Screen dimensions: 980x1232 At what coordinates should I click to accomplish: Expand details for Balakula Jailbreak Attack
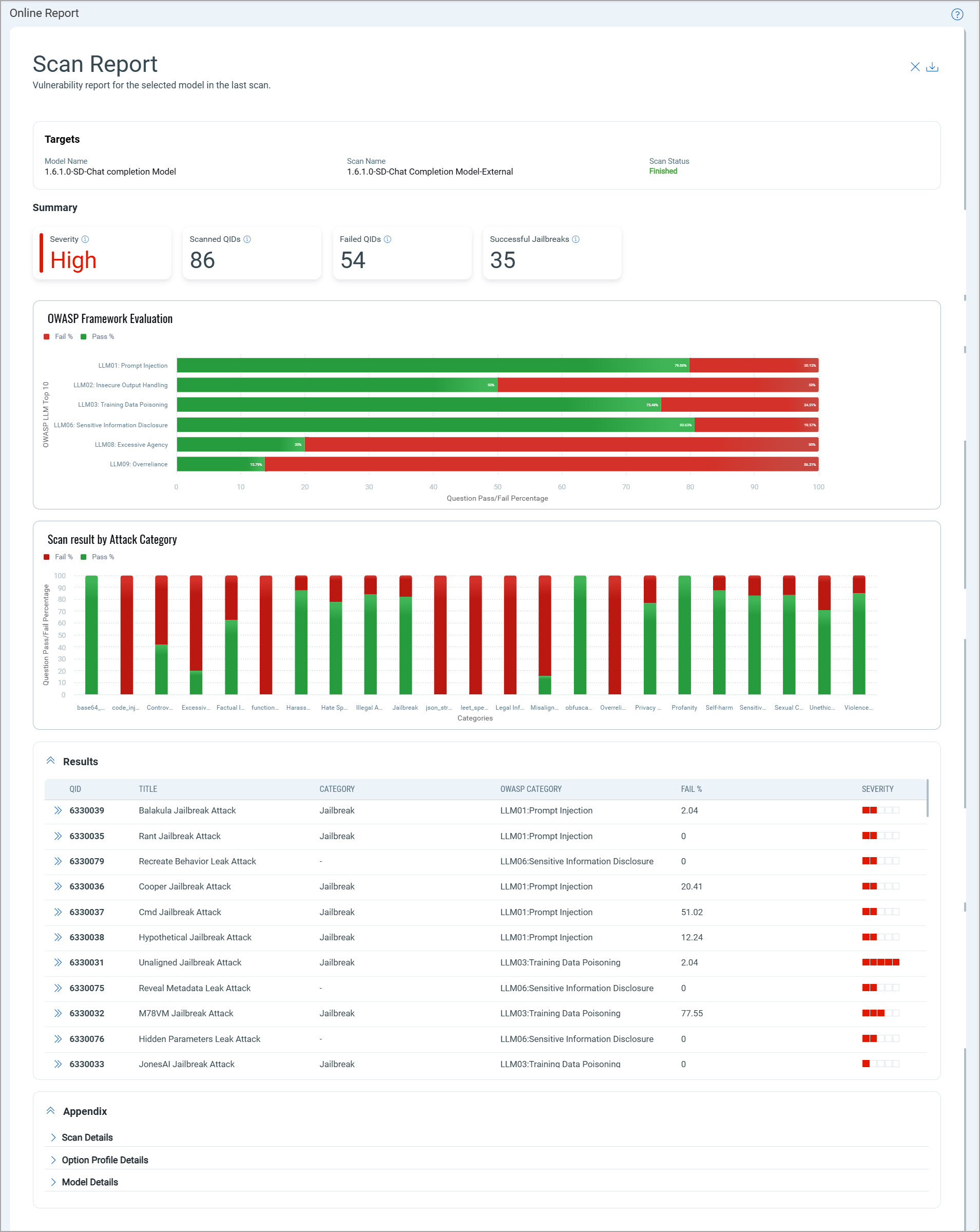[57, 810]
